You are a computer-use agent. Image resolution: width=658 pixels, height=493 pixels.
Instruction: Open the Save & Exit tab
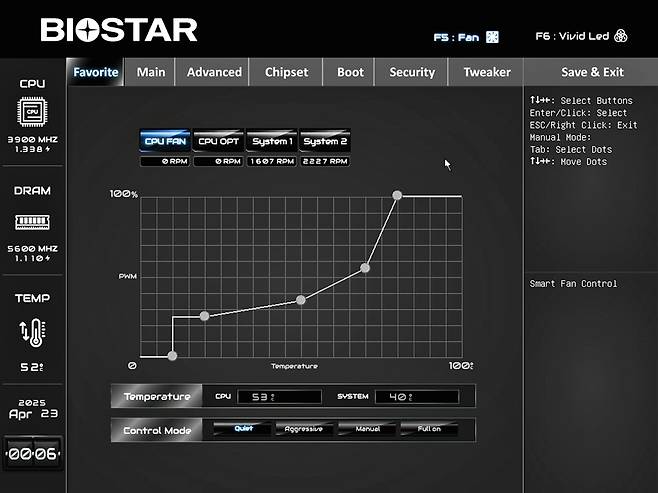click(x=592, y=72)
